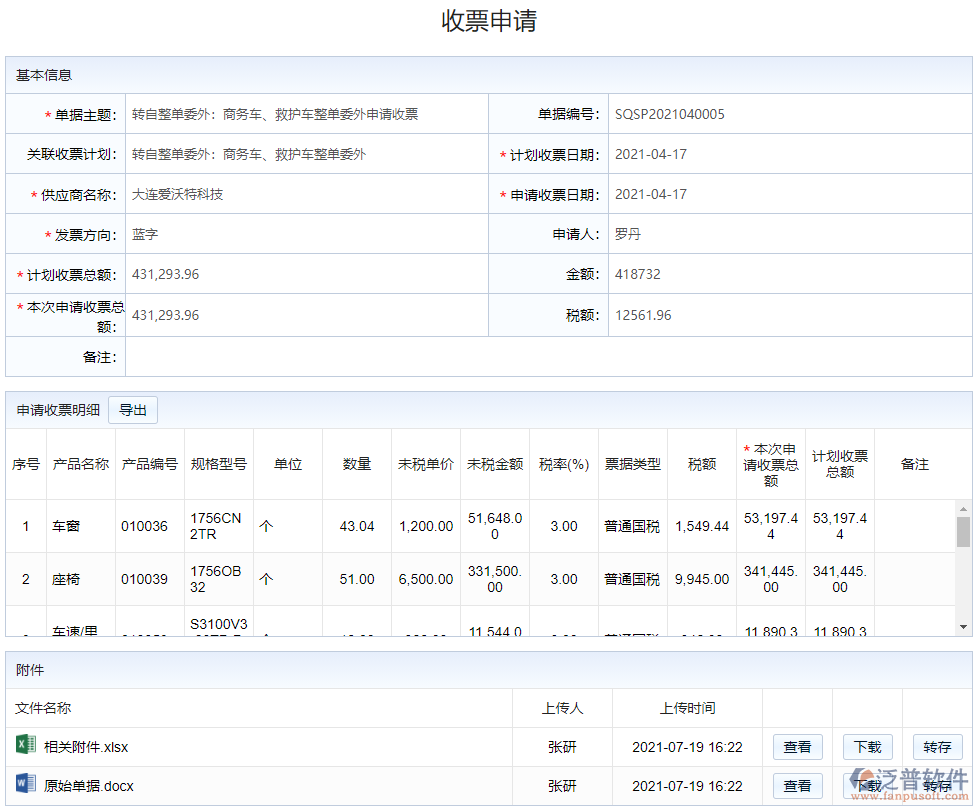Click the Excel icon beside 相关附件.xlsx
Screen dimensions: 979x812
tap(25, 745)
